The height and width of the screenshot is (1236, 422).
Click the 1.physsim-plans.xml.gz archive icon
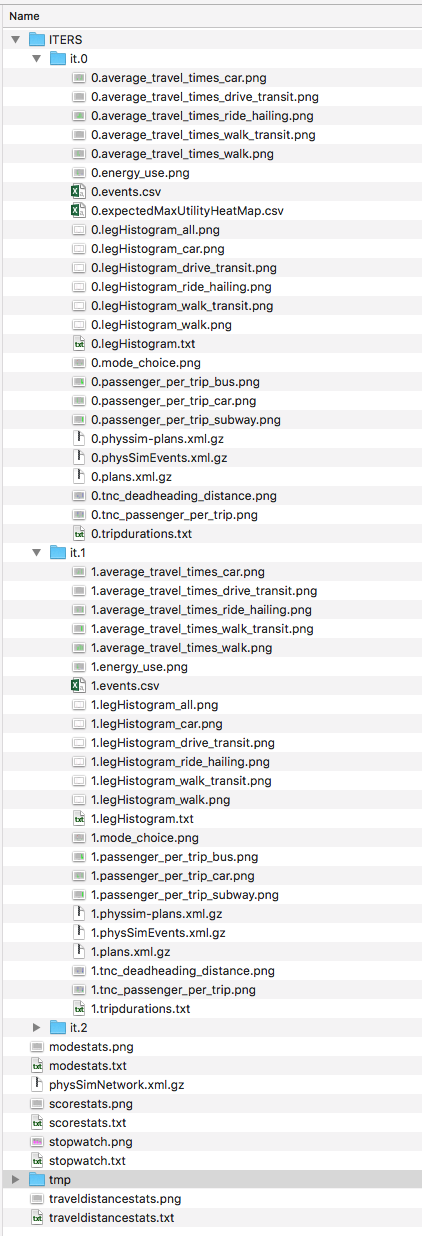click(x=79, y=914)
